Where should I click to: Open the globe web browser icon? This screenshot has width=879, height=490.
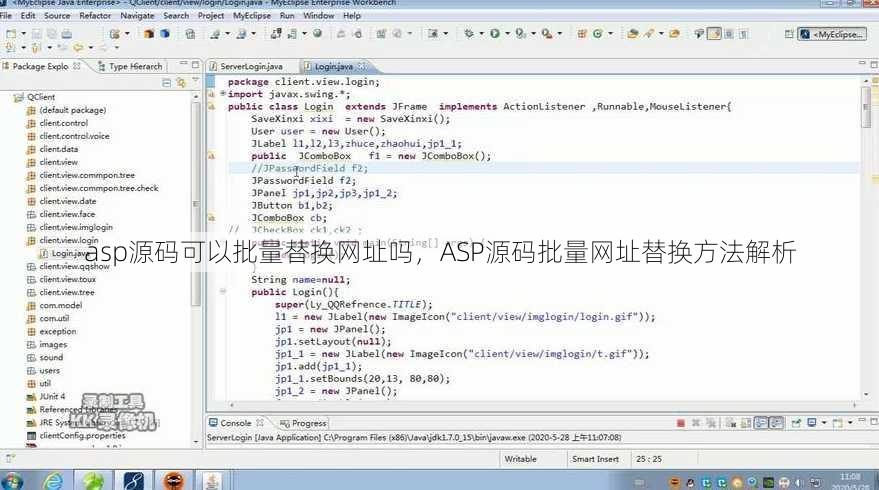point(317,34)
